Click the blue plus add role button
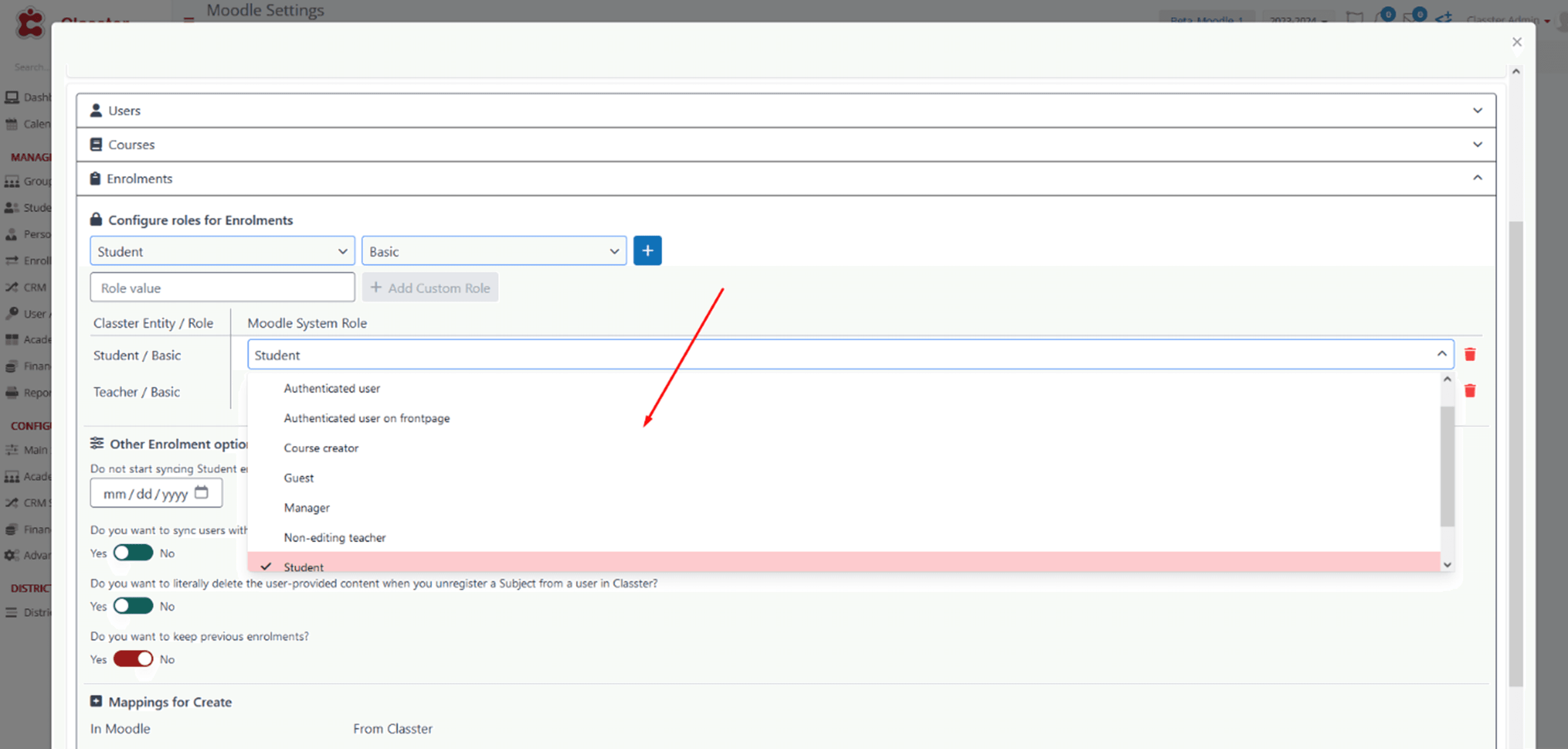This screenshot has width=1568, height=749. pos(647,251)
